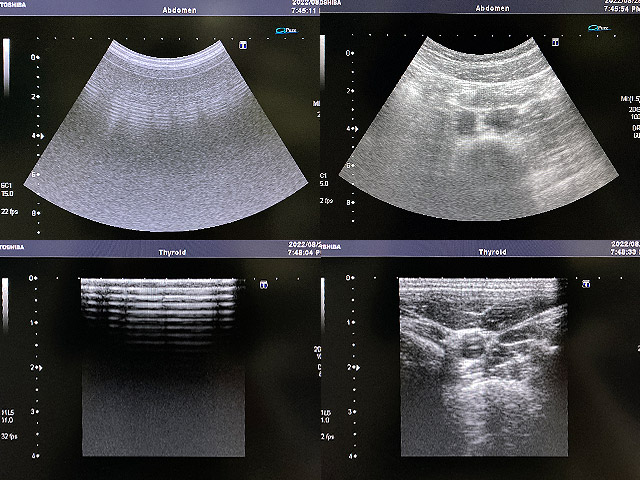The image size is (640, 480).
Task: Click the focus arrow at depth 2 in the 32 fps panel
Action: pyautogui.click(x=40, y=368)
